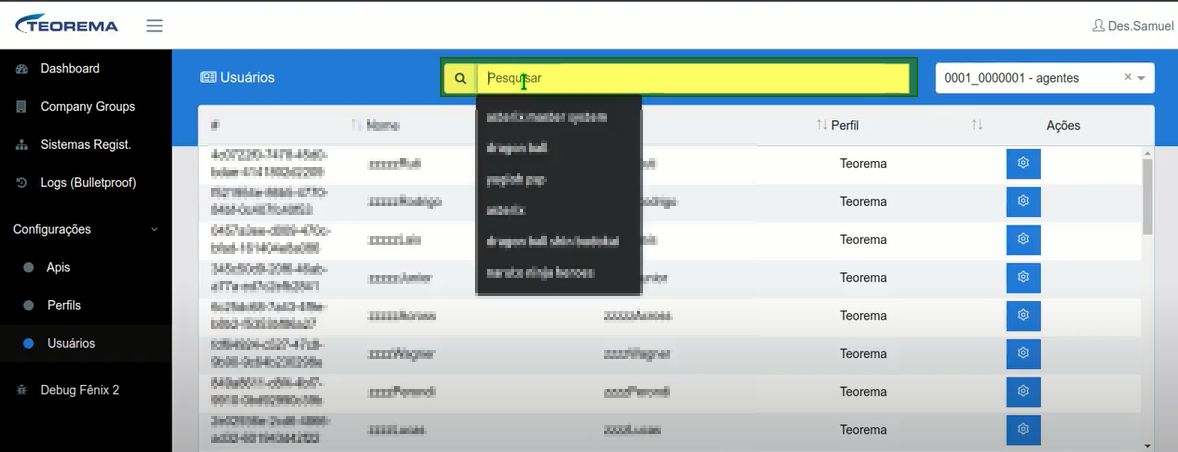This screenshot has height=452, width=1178.
Task: Toggle the sidebar with the hamburger icon
Action: click(154, 26)
